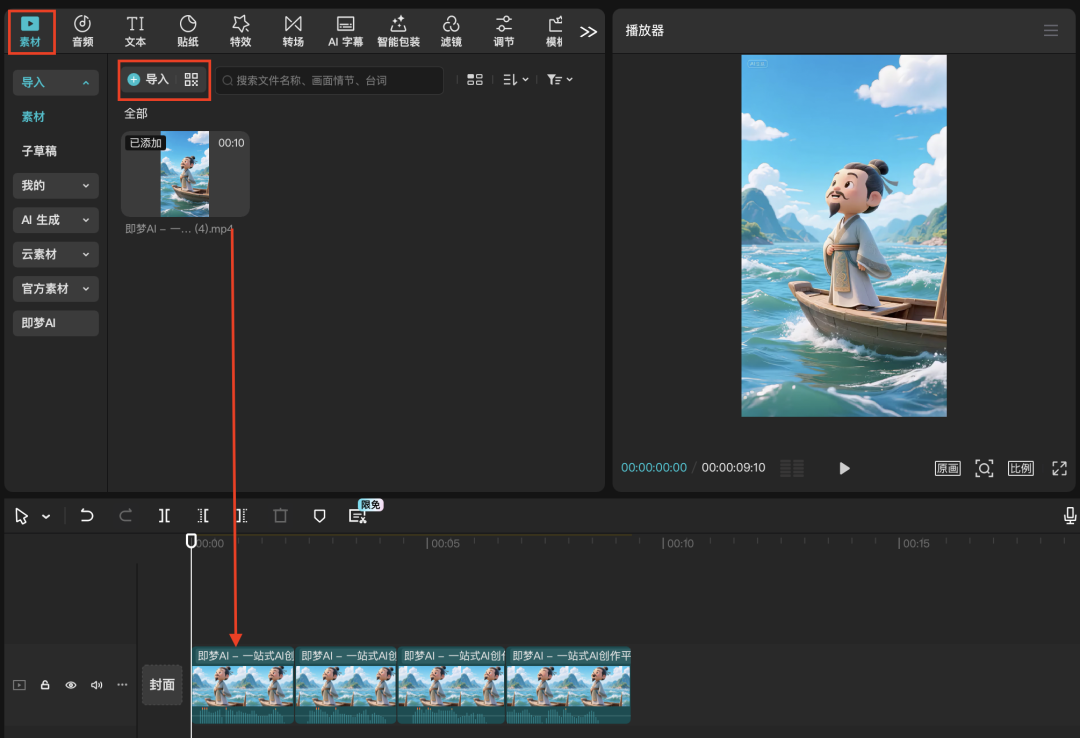Open the 特效 (effects) panel
The height and width of the screenshot is (738, 1080).
[x=240, y=30]
